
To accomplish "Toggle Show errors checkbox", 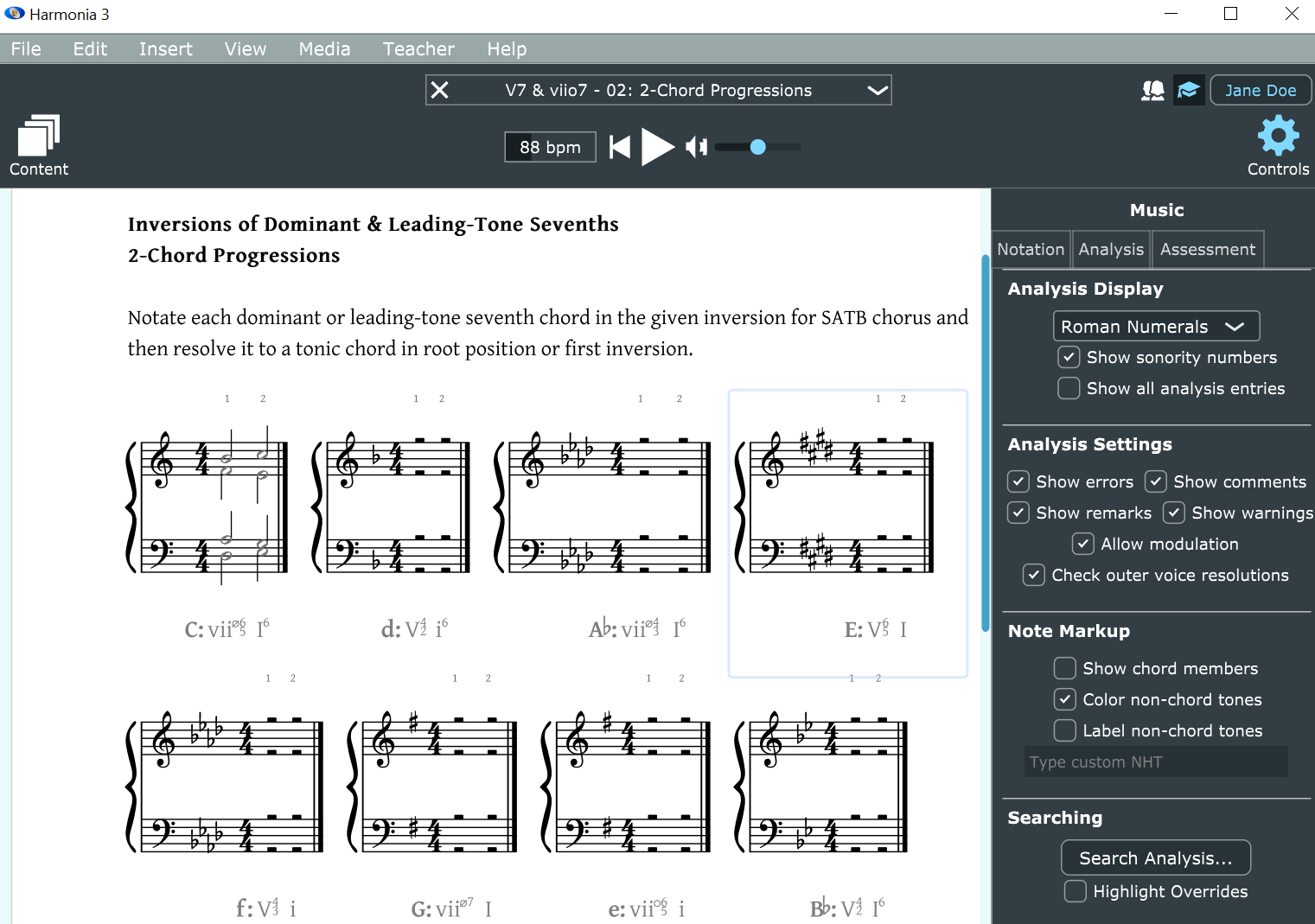I will (1018, 481).
